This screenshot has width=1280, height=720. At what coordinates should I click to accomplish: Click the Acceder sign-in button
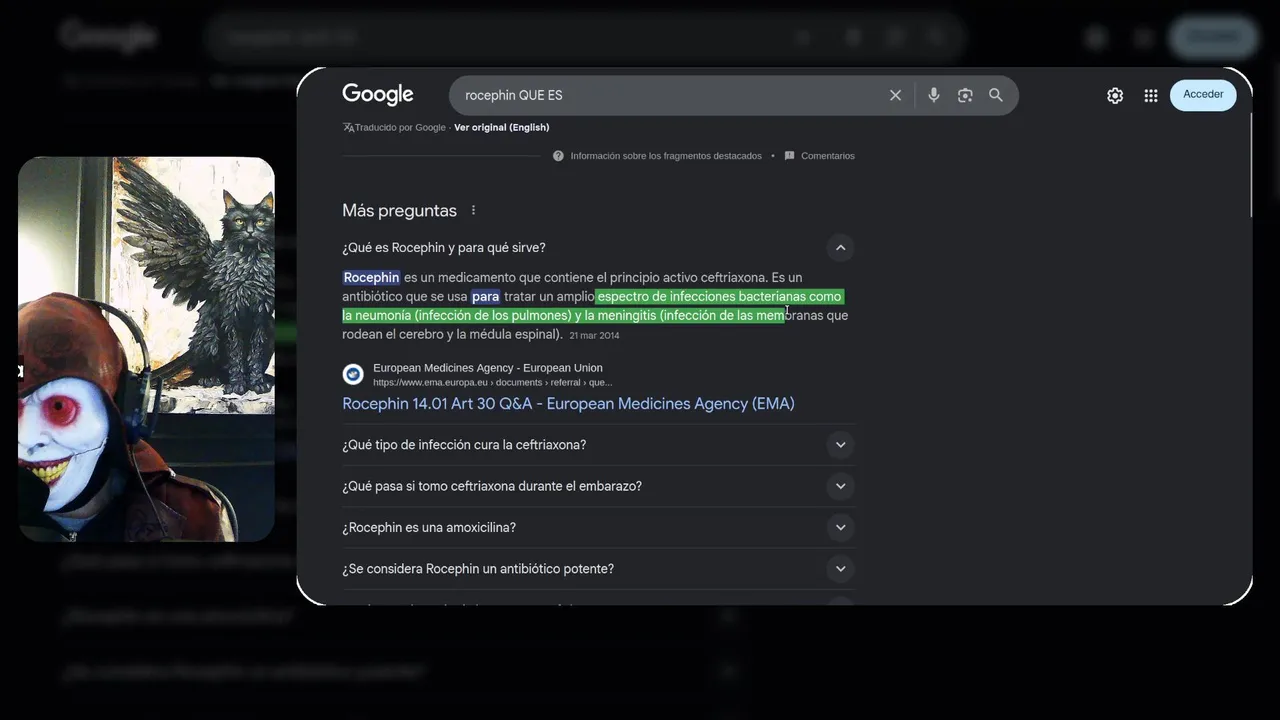pyautogui.click(x=1203, y=94)
